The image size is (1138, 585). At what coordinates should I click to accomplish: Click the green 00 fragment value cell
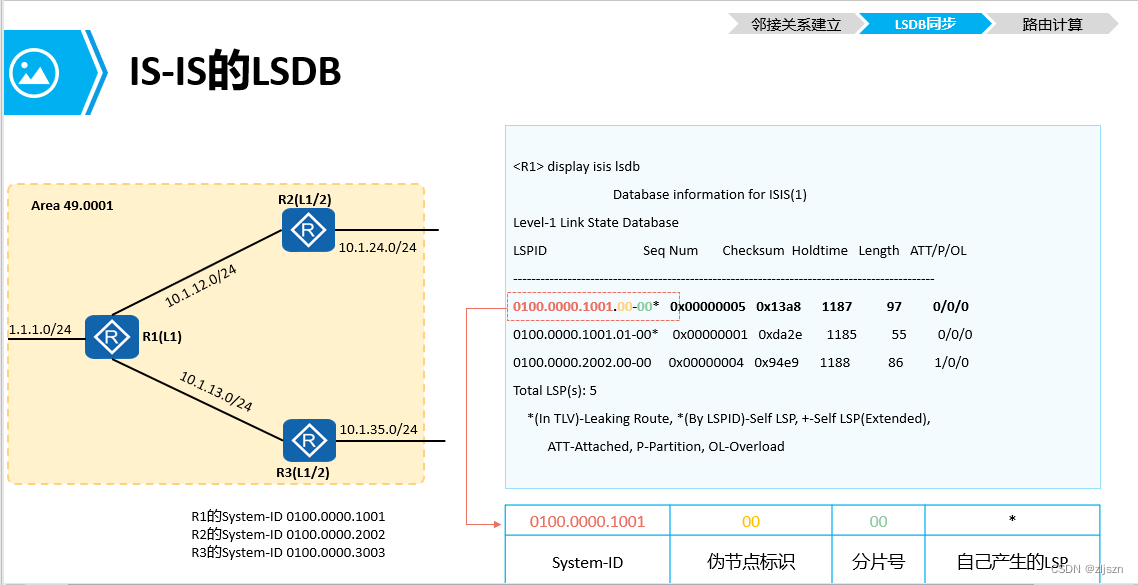coord(878,521)
